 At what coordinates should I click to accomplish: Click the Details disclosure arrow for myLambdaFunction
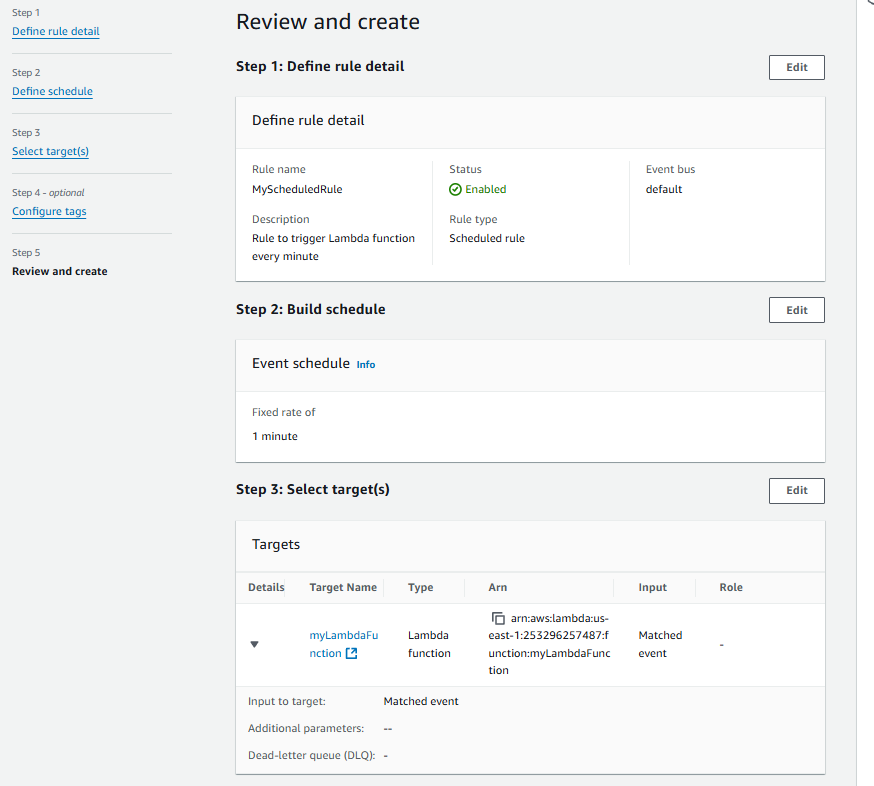coord(254,644)
